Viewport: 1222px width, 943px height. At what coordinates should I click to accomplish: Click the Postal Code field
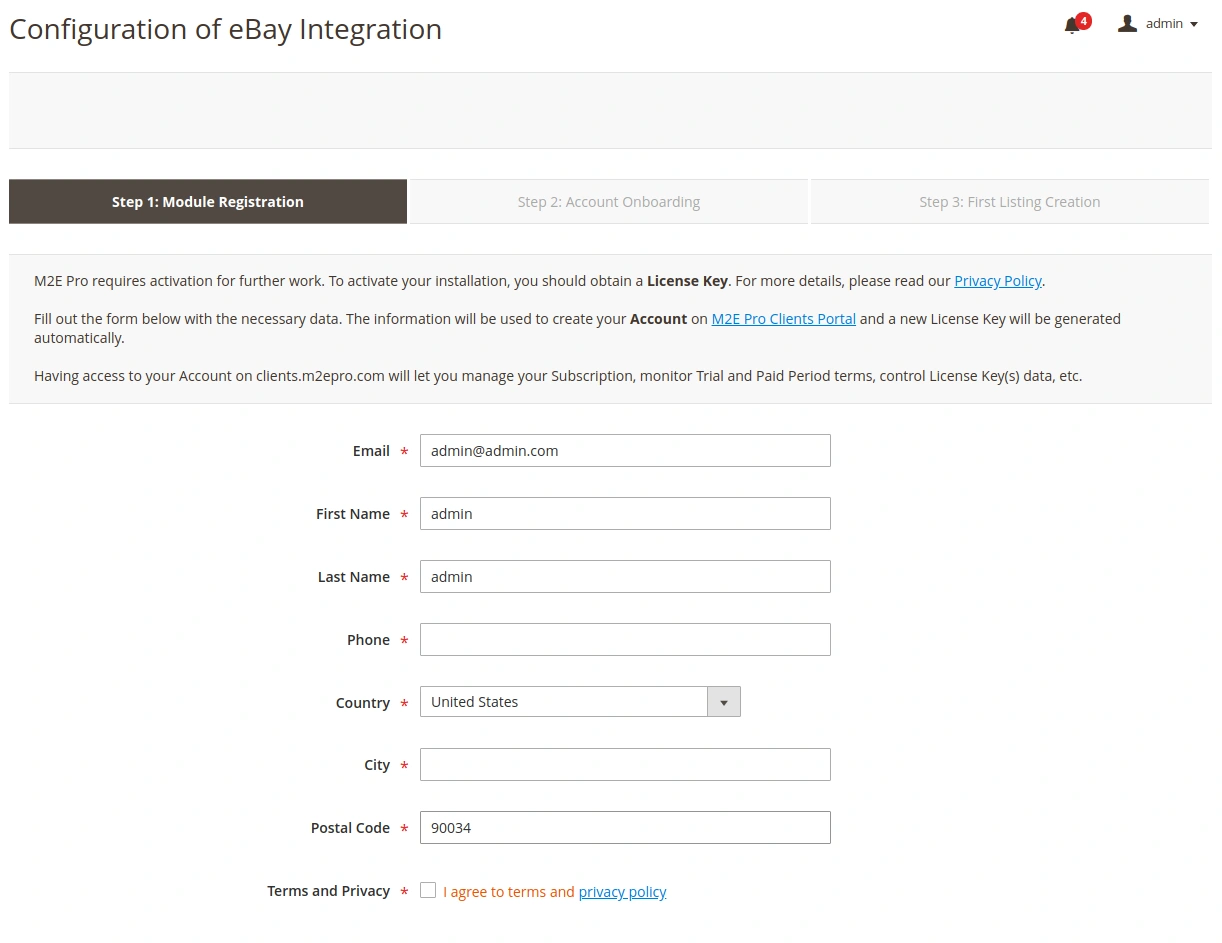[x=625, y=828]
